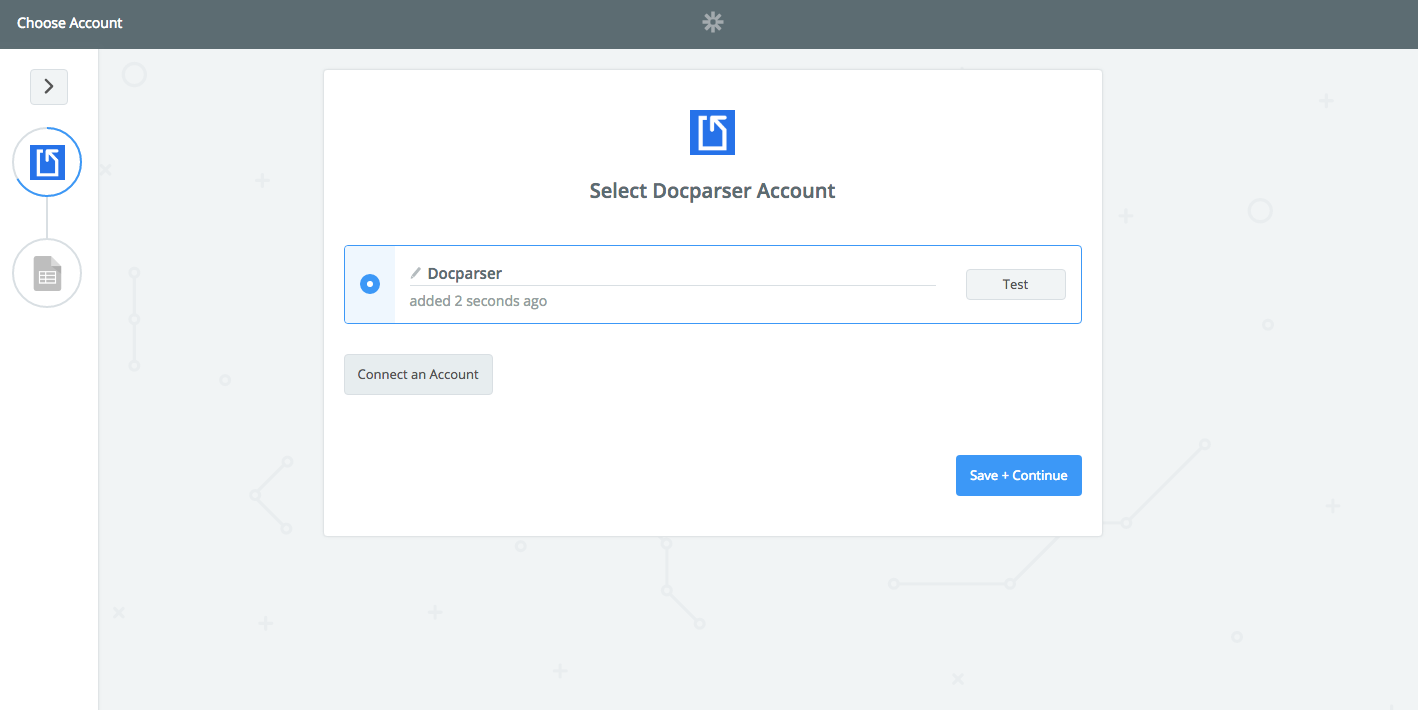Open the spreadsheet action step in sidebar
This screenshot has height=710, width=1418.
[47, 273]
